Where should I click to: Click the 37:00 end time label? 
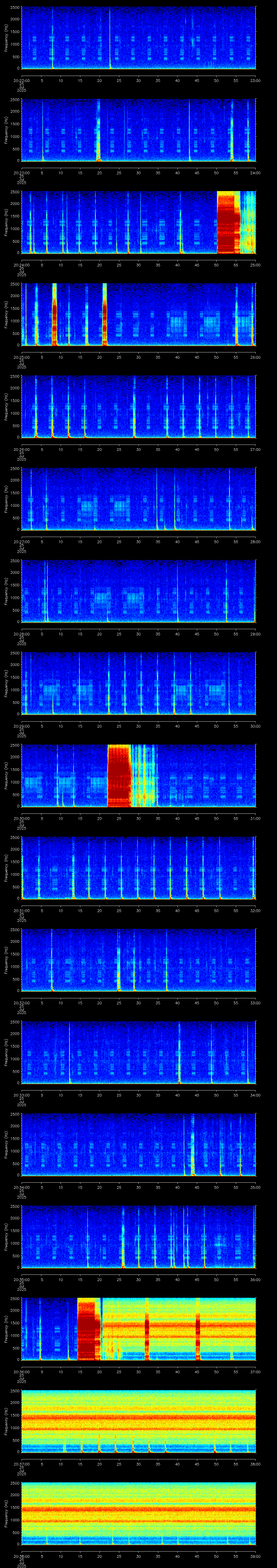[x=255, y=1371]
